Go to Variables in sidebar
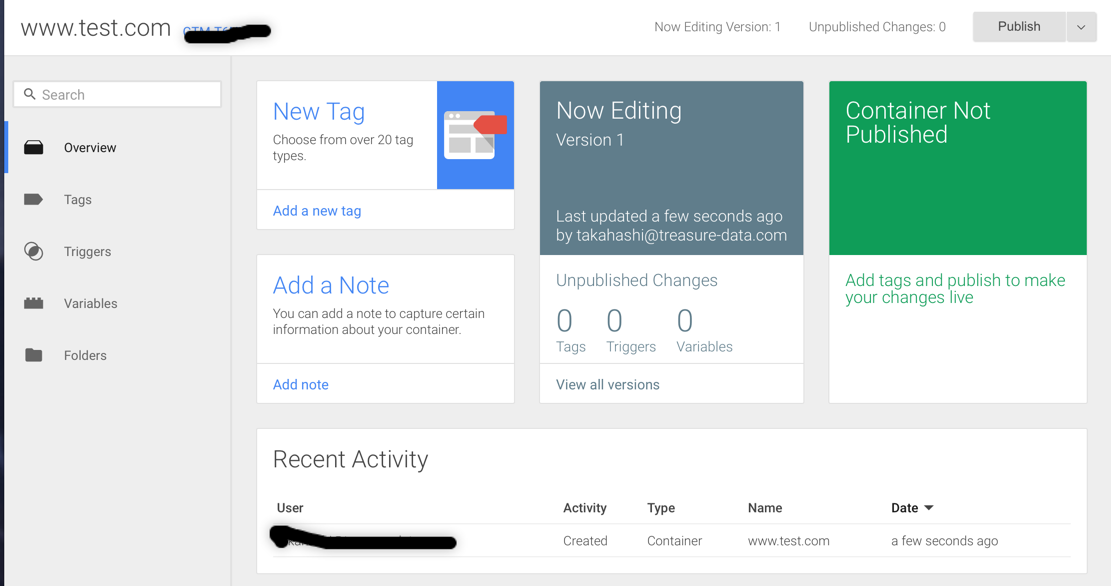 coord(91,303)
